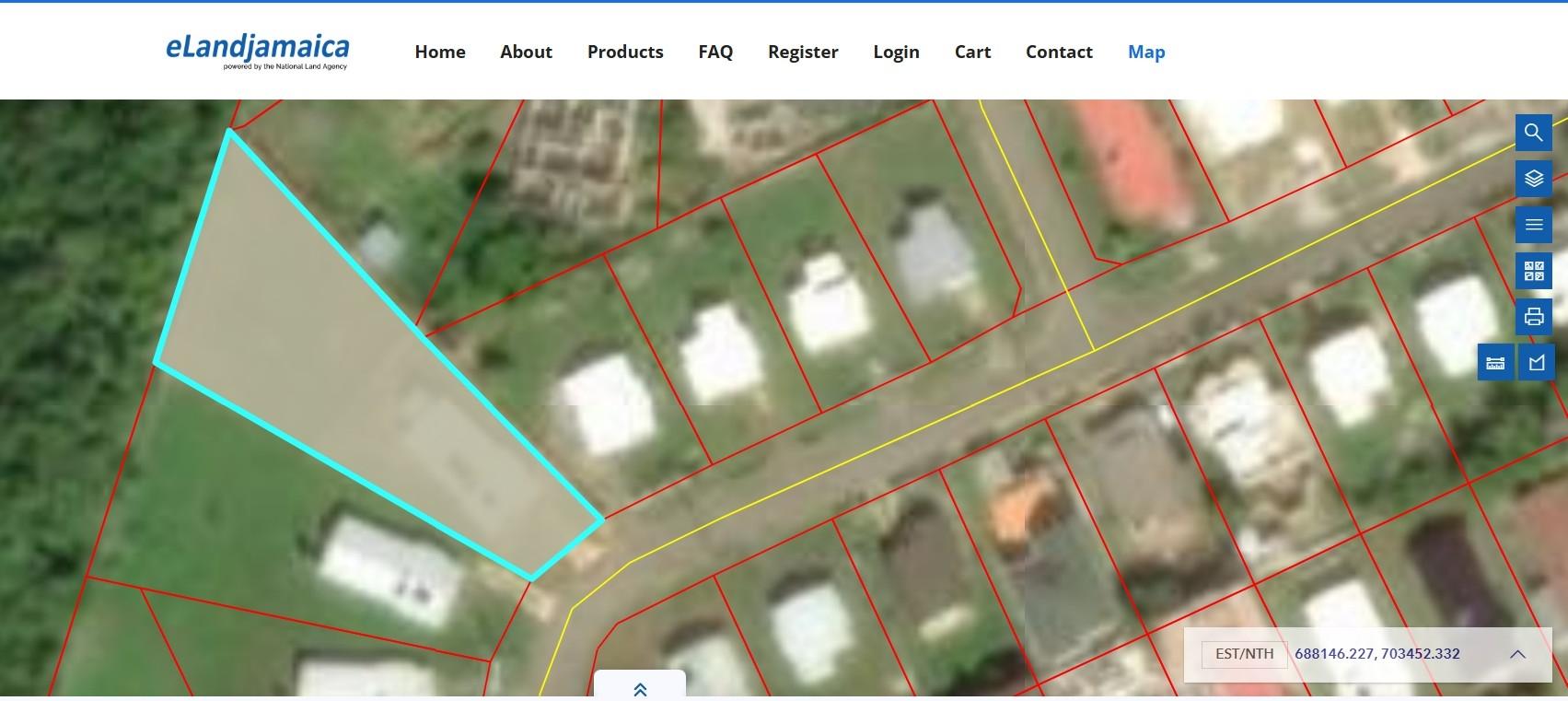Click the Register link
Image resolution: width=1568 pixels, height=701 pixels.
pyautogui.click(x=803, y=53)
